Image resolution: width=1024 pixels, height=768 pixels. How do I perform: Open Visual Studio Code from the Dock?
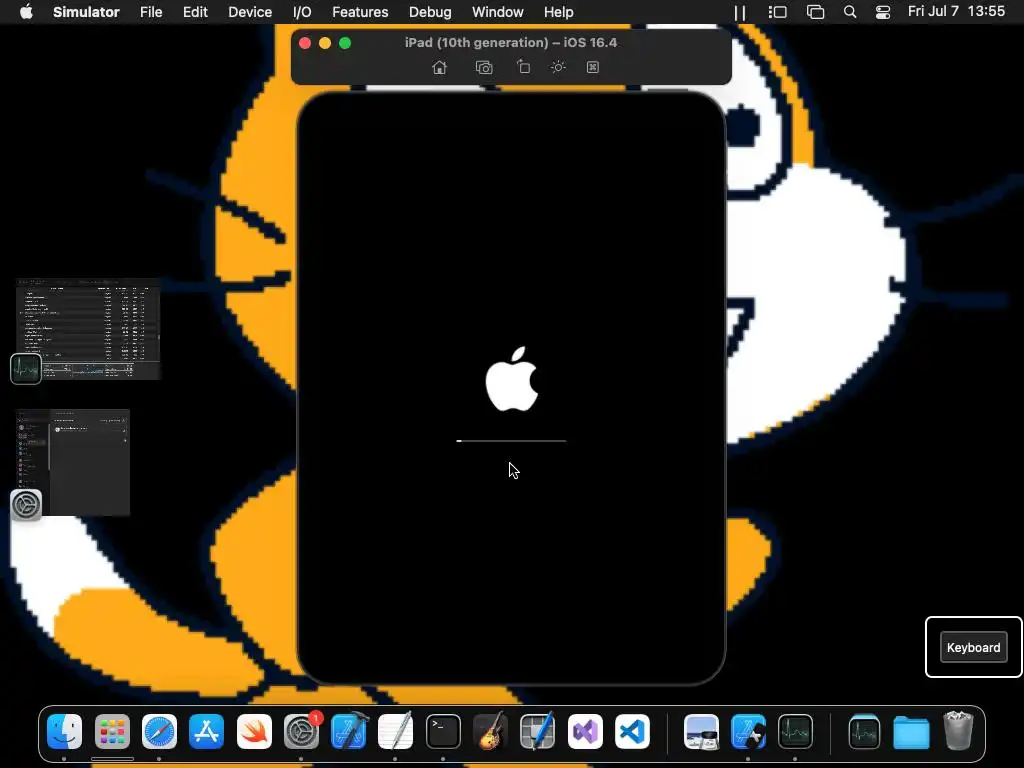tap(632, 731)
